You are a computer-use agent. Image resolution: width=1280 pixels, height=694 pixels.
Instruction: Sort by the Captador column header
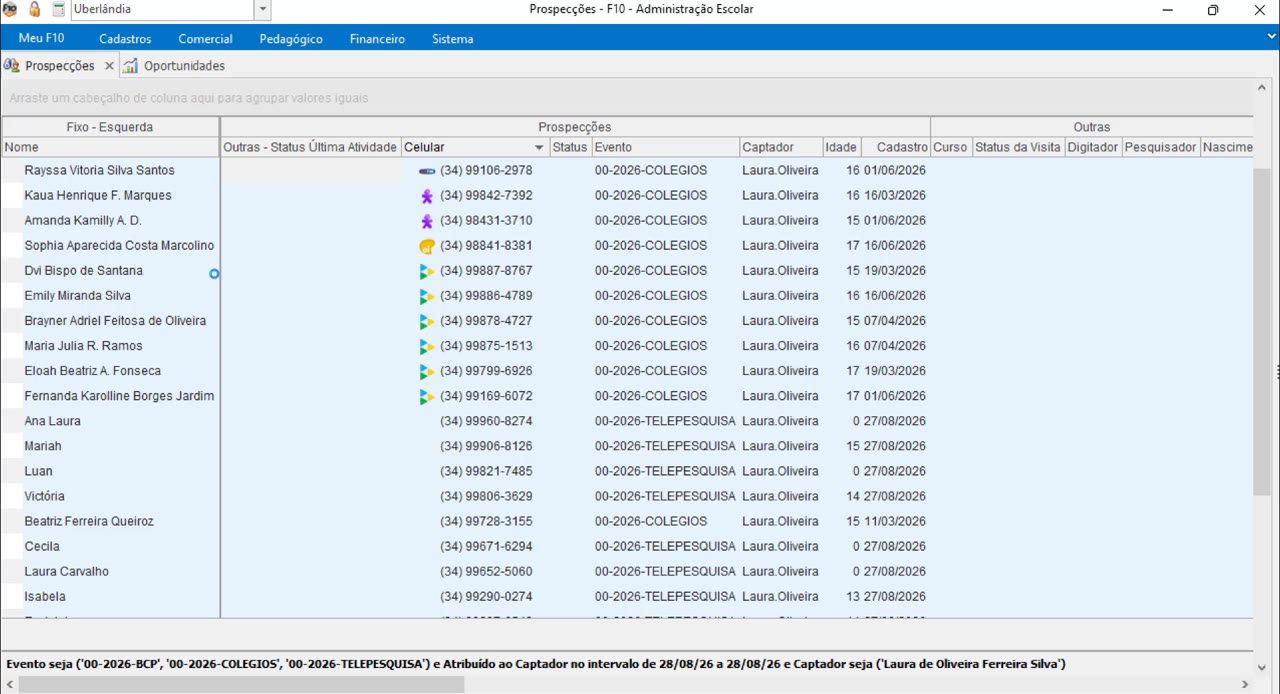[x=781, y=147]
